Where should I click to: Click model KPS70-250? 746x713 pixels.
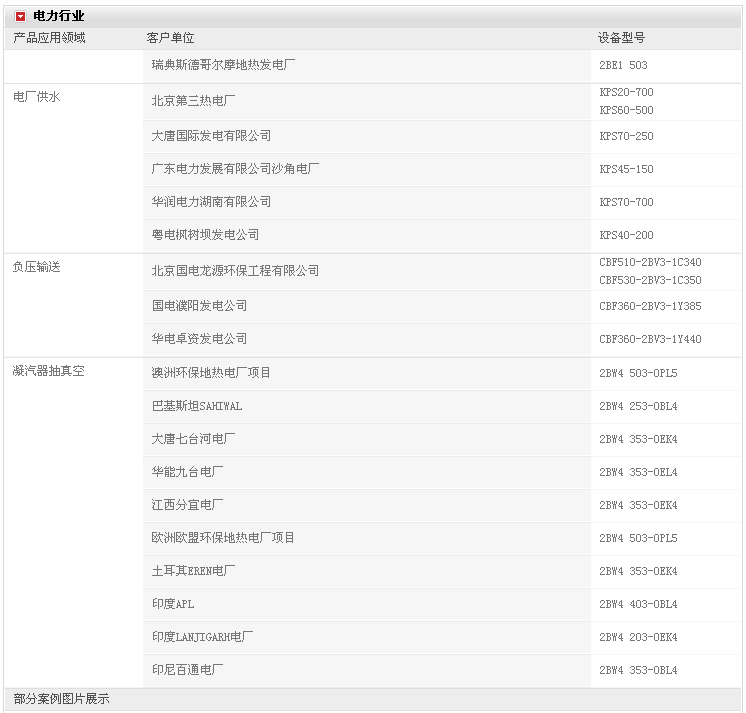(626, 137)
